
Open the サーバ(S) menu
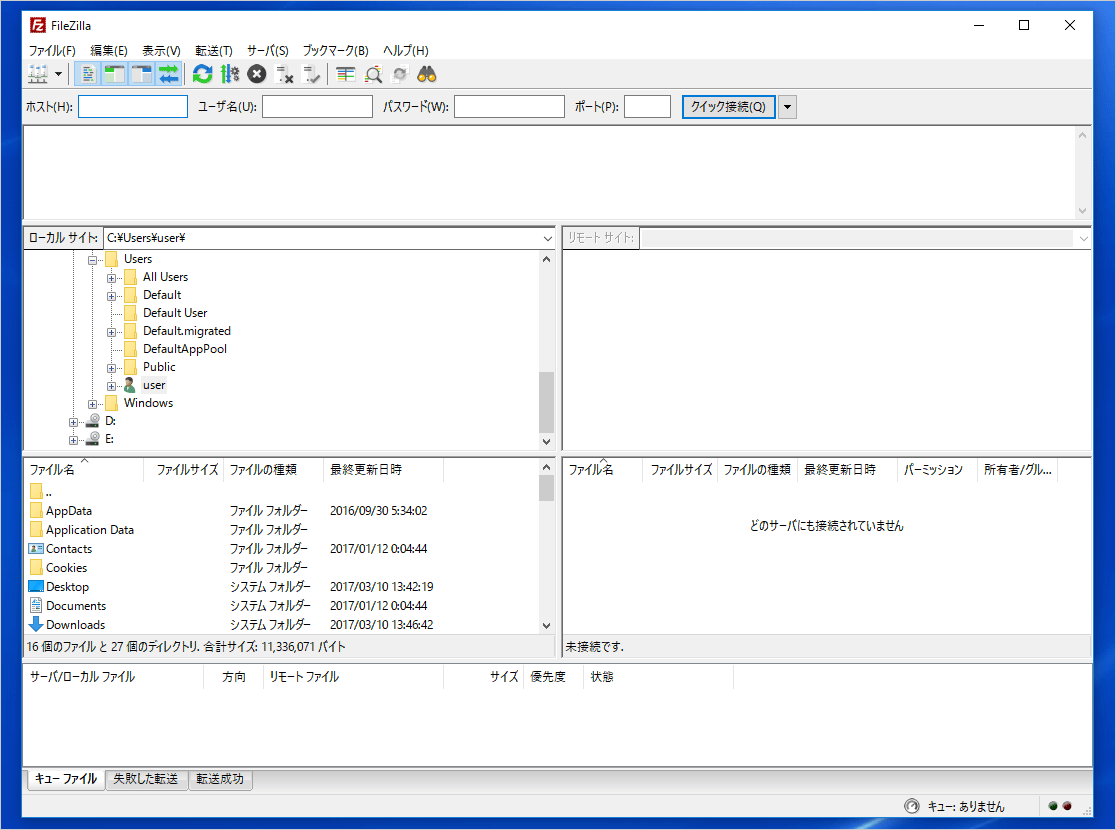pyautogui.click(x=268, y=51)
